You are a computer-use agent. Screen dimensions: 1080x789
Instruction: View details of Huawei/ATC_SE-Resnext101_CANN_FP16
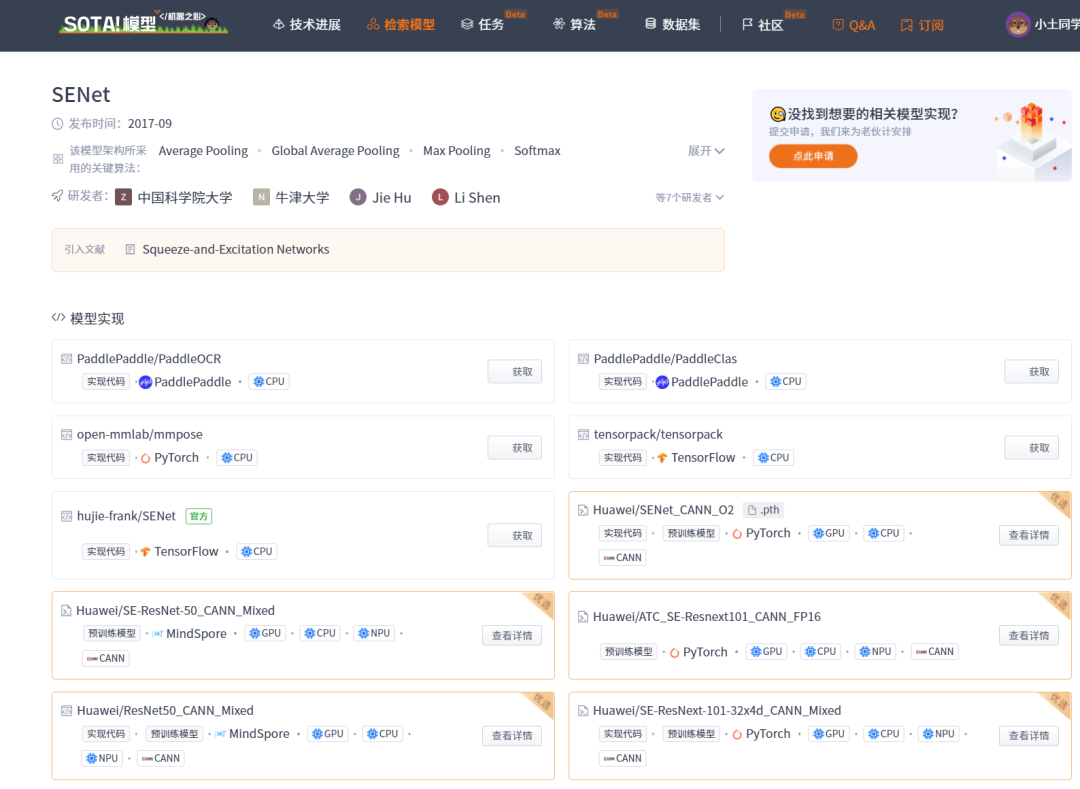click(x=1029, y=635)
